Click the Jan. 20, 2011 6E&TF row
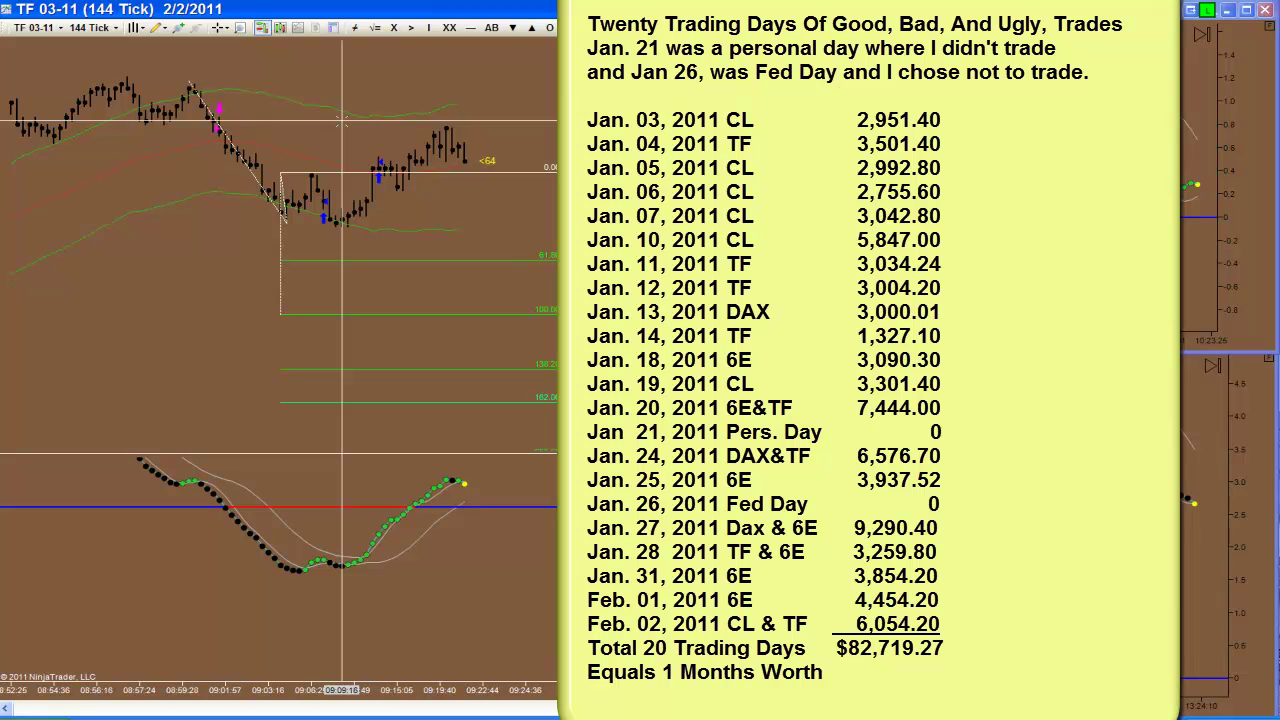This screenshot has height=720, width=1280. 763,408
